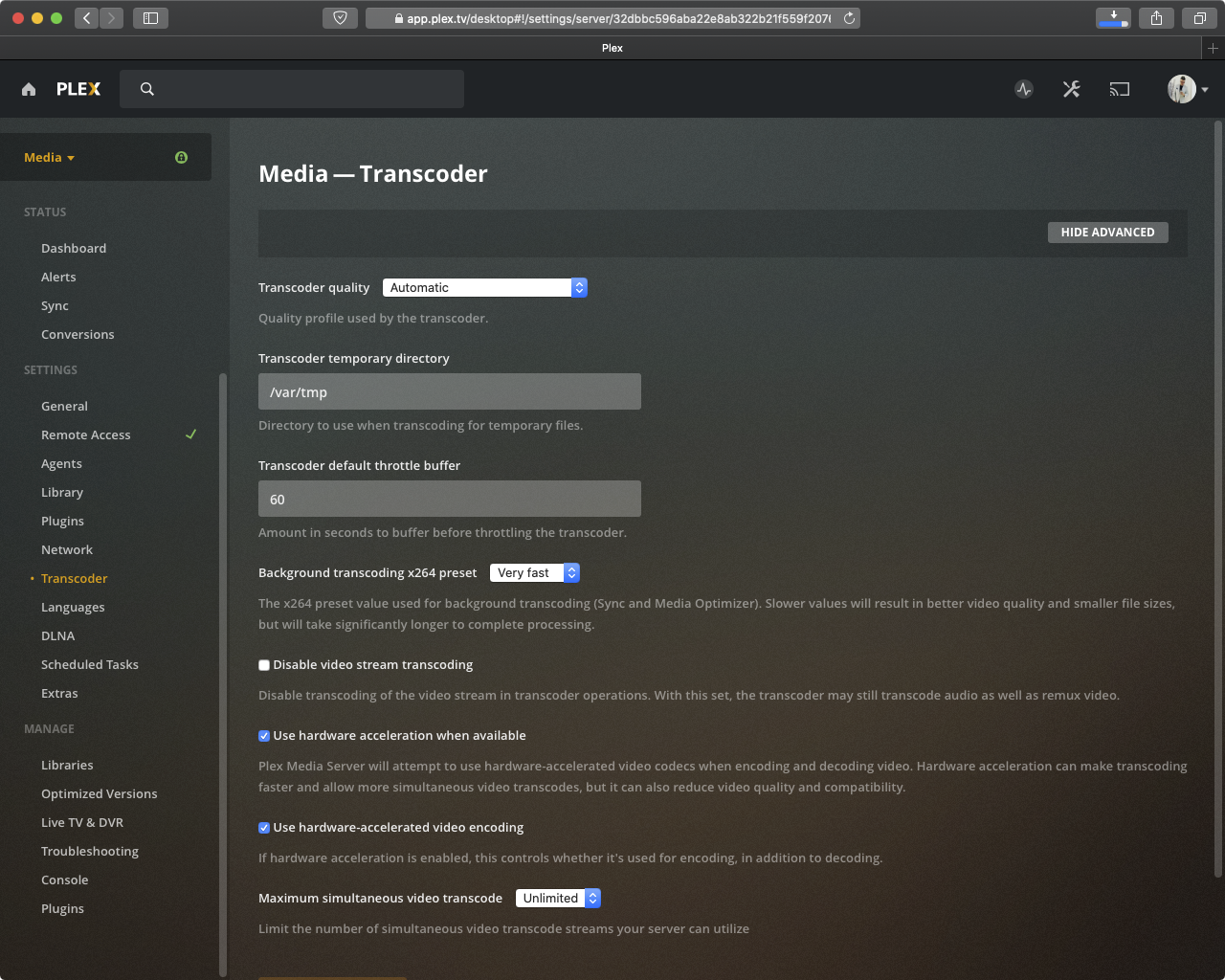This screenshot has height=980, width=1225.
Task: Reload the page with refresh icon
Action: tap(849, 18)
